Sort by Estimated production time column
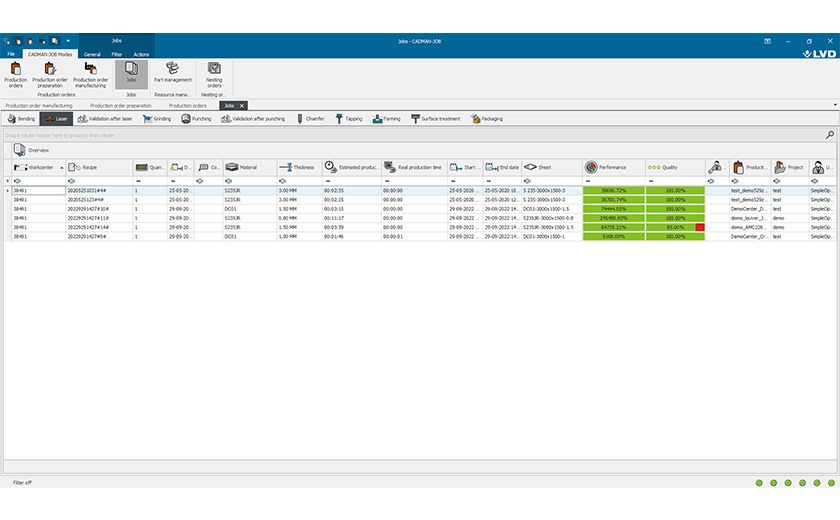 point(352,168)
